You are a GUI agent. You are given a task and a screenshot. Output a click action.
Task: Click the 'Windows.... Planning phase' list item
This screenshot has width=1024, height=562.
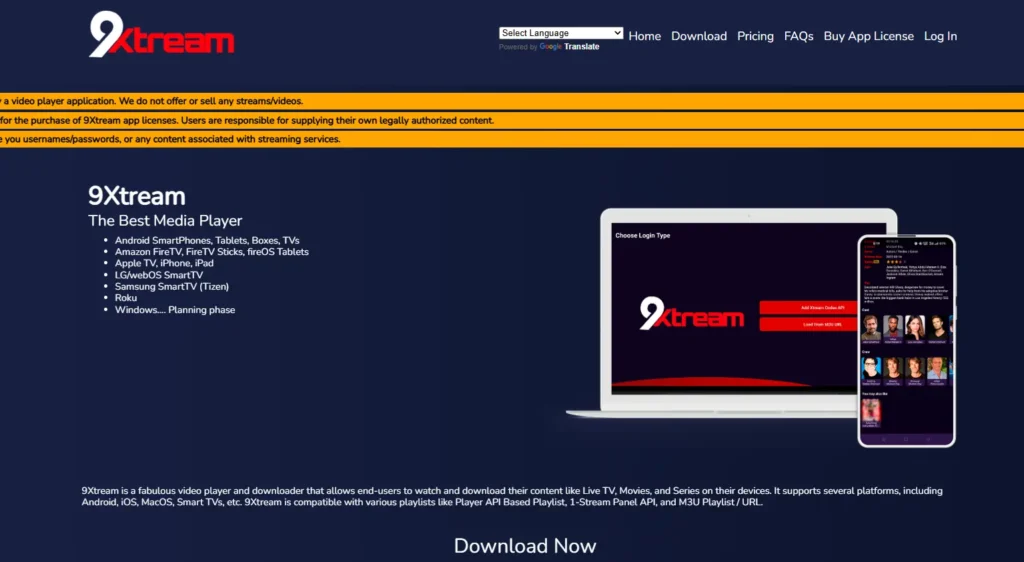175,310
